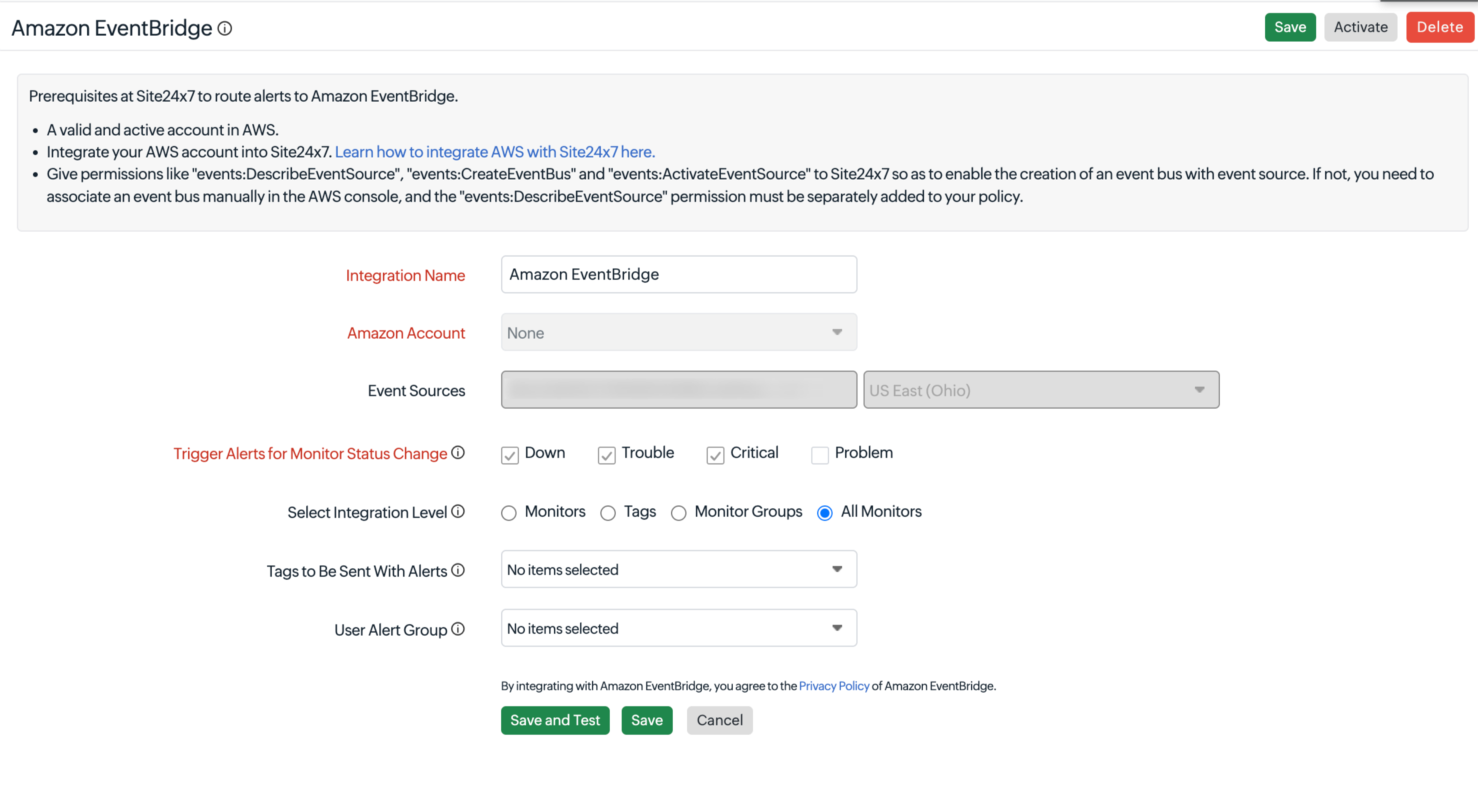1478x812 pixels.
Task: Click the "Integration Name" label
Action: pyautogui.click(x=406, y=275)
